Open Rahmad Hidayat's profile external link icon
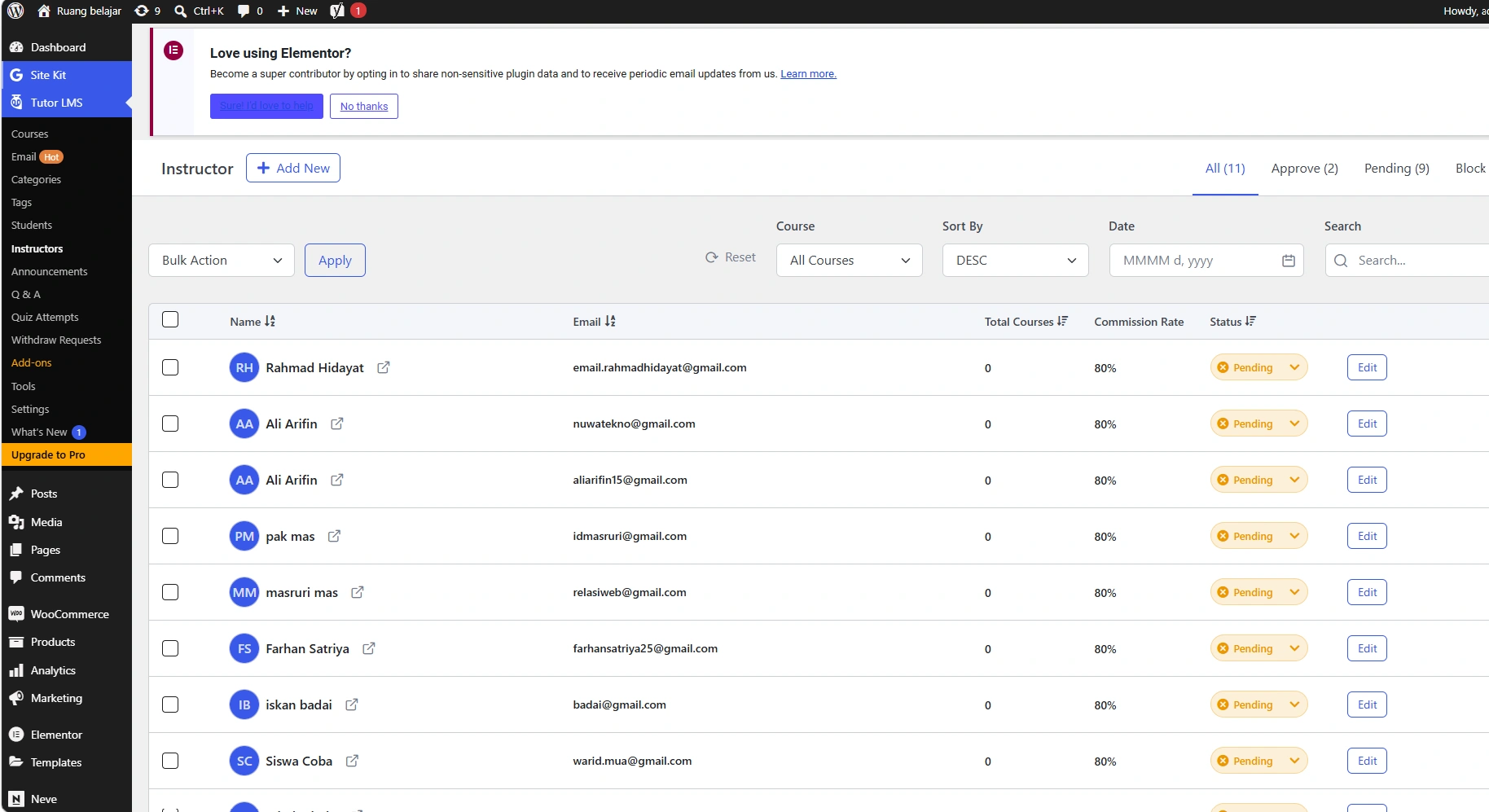The image size is (1489, 812). click(384, 367)
